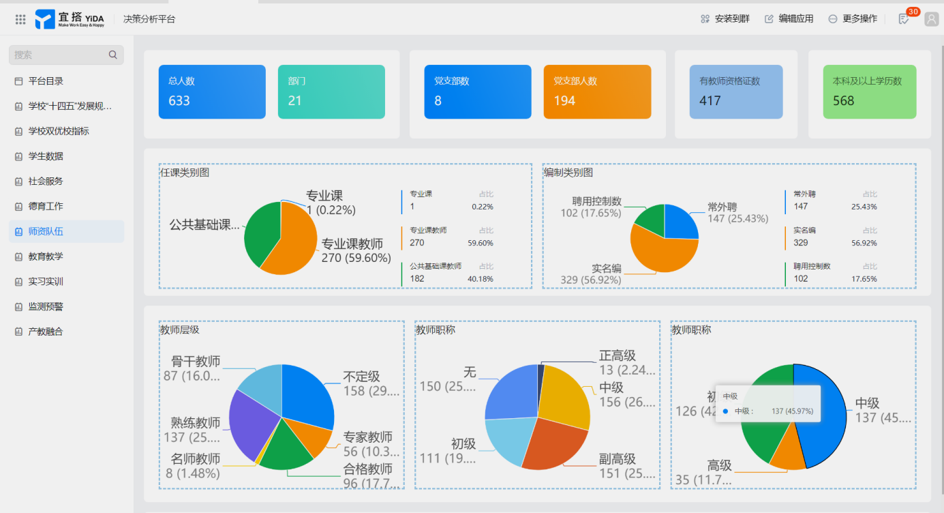Click 公共基础课教师 182 legend row
This screenshot has width=944, height=513.
point(447,273)
